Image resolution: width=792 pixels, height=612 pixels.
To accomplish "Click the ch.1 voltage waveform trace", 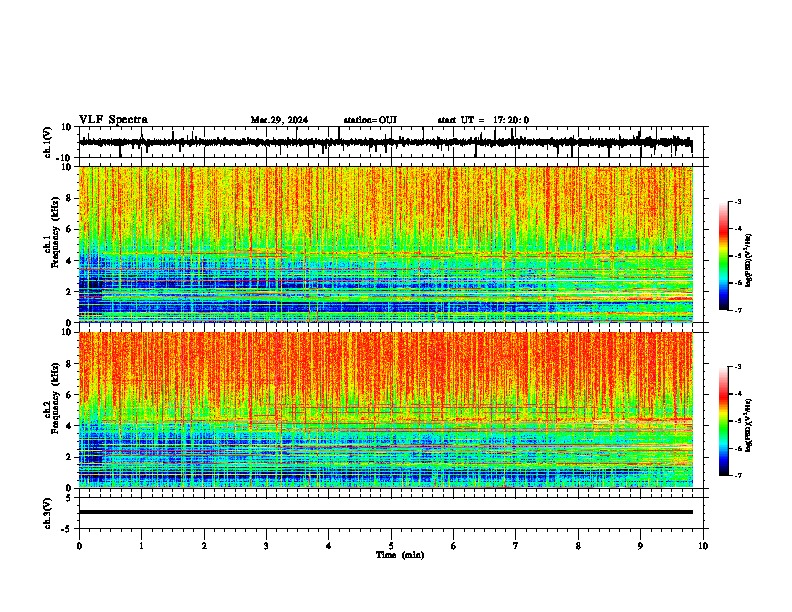I will [x=385, y=142].
